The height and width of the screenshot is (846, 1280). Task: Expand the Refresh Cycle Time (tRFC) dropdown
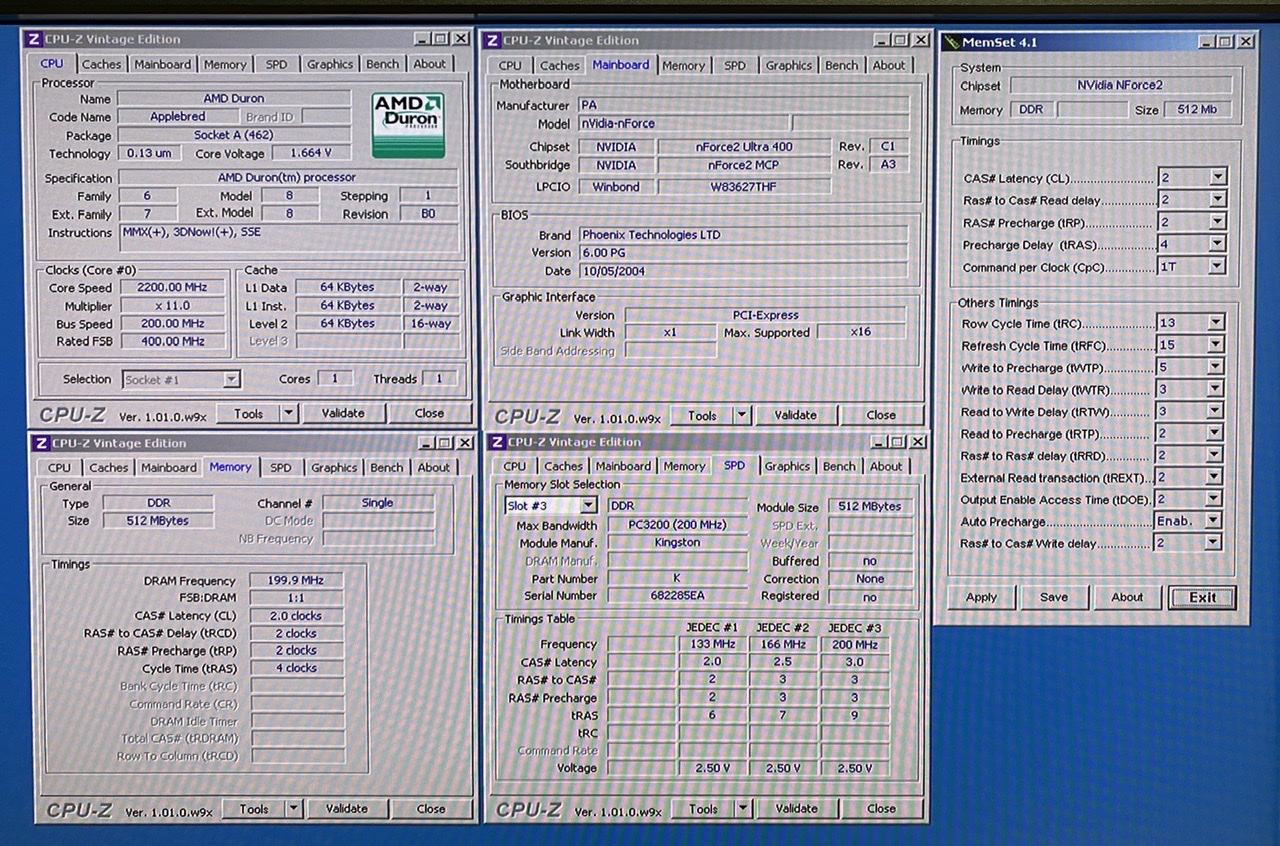tap(1215, 345)
